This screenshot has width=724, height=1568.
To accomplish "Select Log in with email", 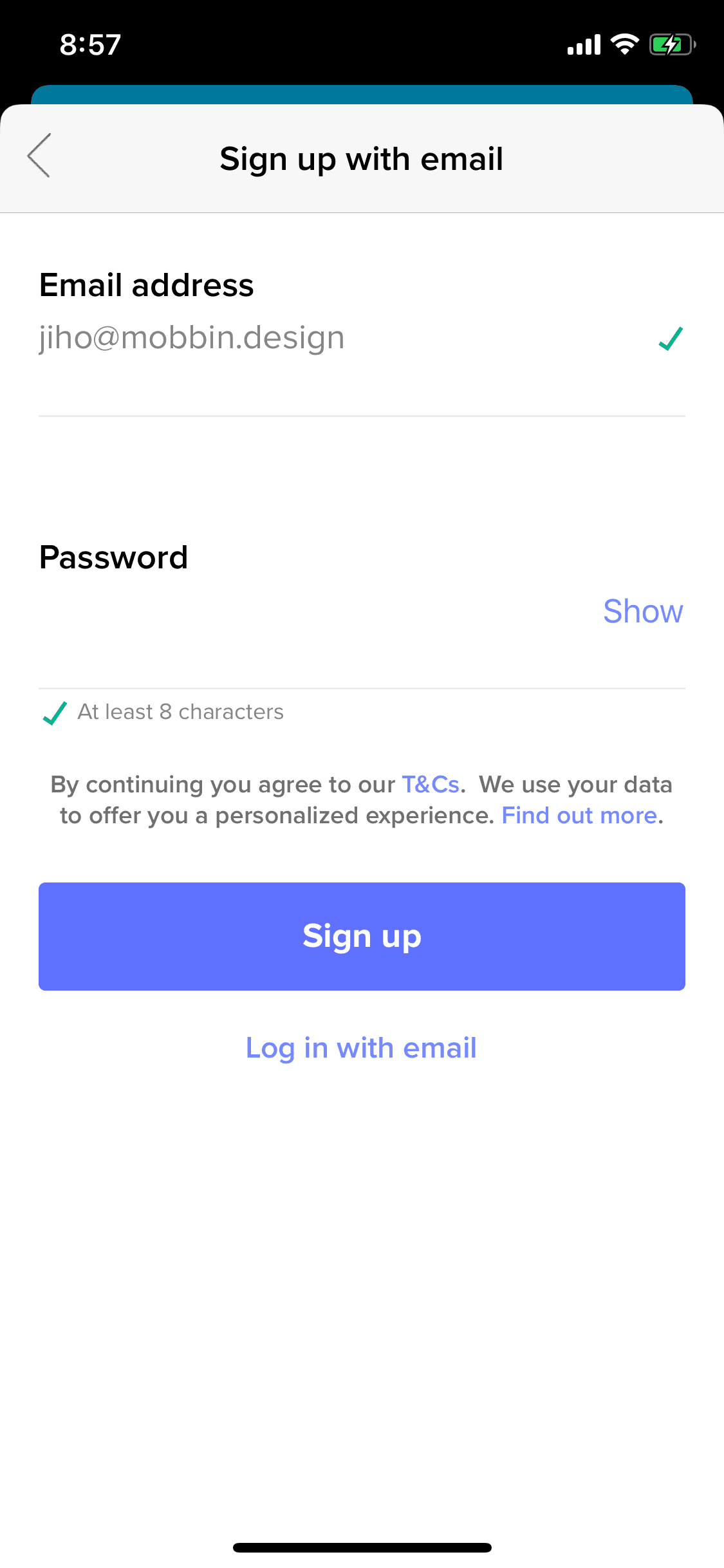I will point(361,1048).
